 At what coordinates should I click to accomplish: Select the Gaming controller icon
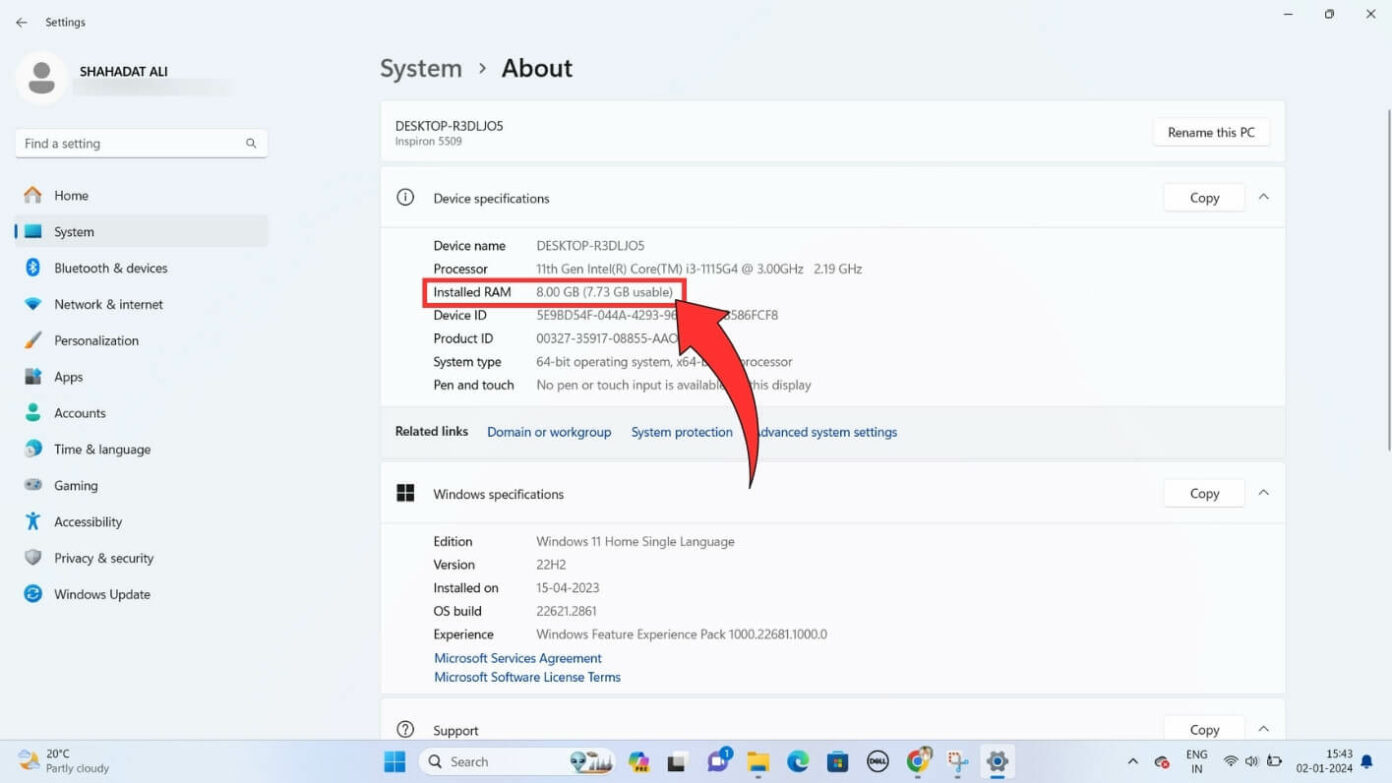(33, 485)
